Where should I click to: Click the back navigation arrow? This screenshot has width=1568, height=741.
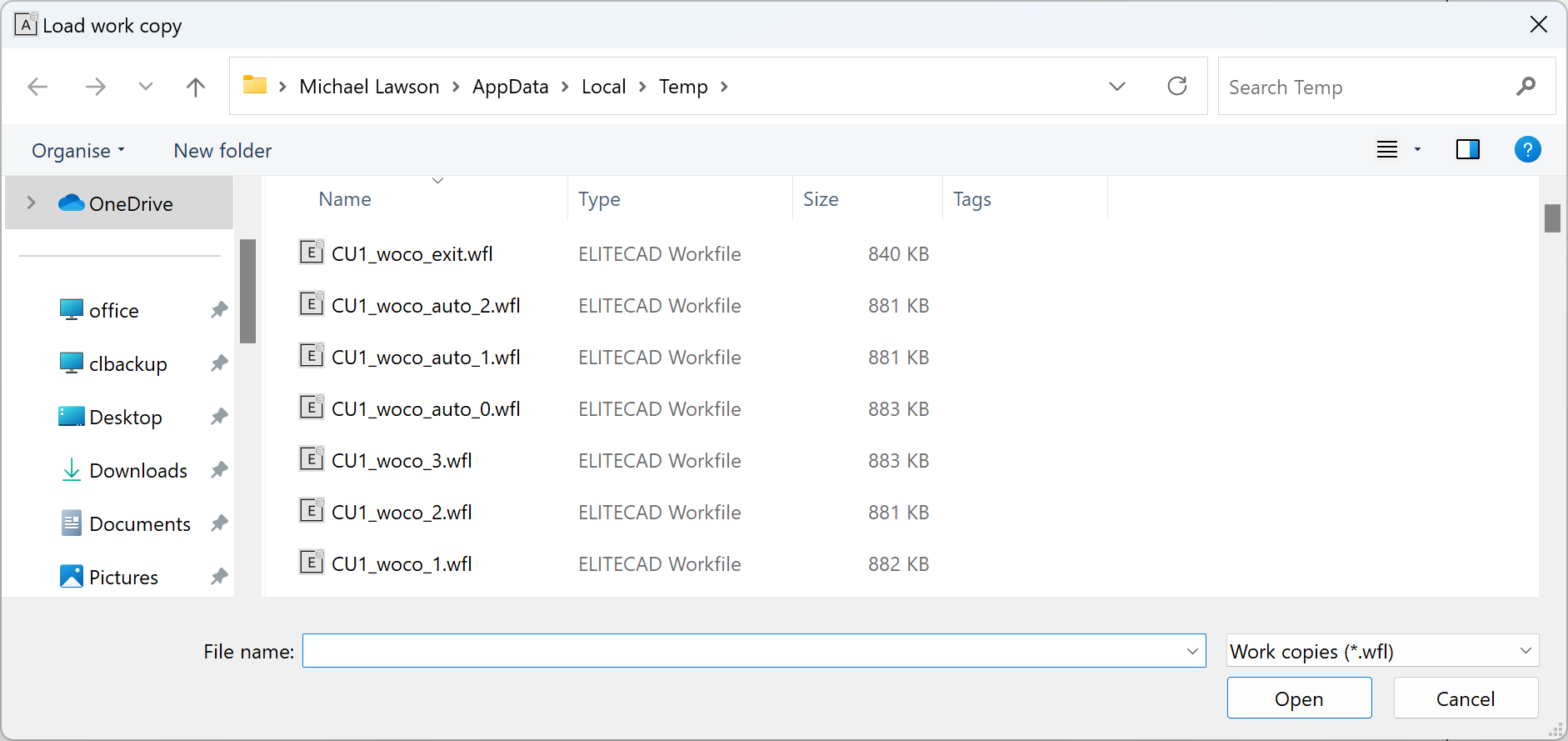[37, 87]
